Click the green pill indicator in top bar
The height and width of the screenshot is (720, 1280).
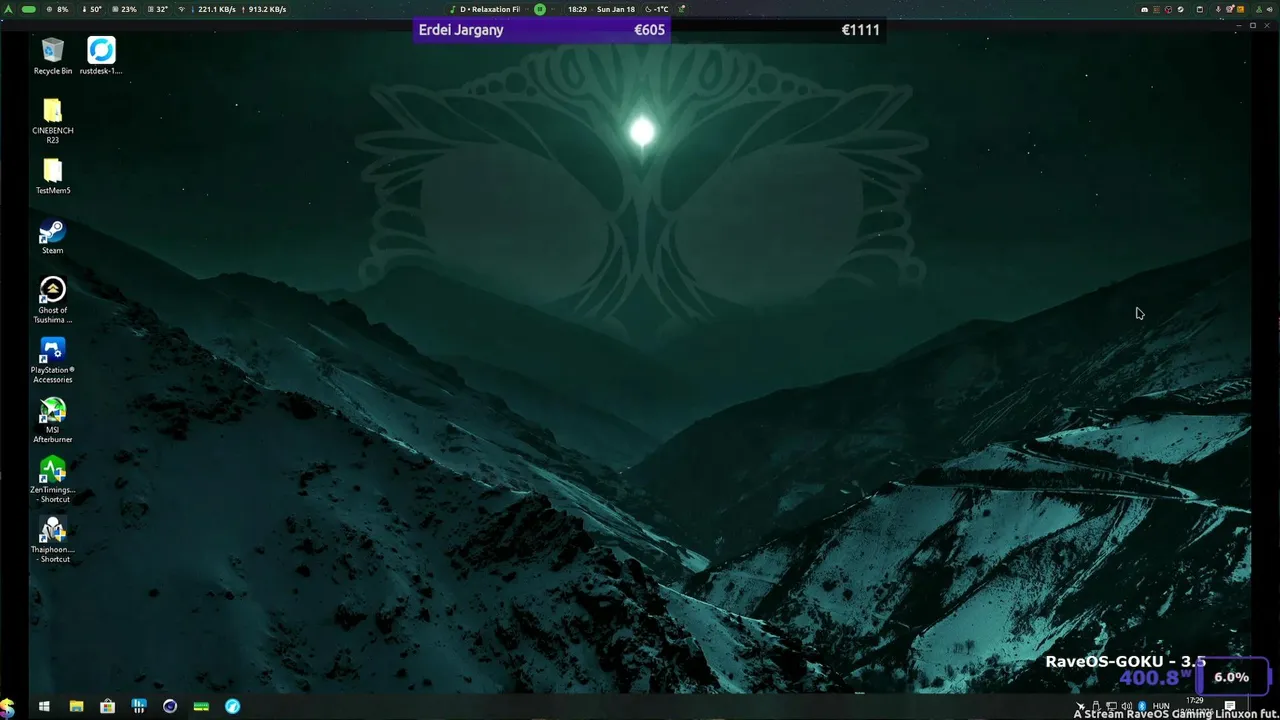pyautogui.click(x=29, y=9)
